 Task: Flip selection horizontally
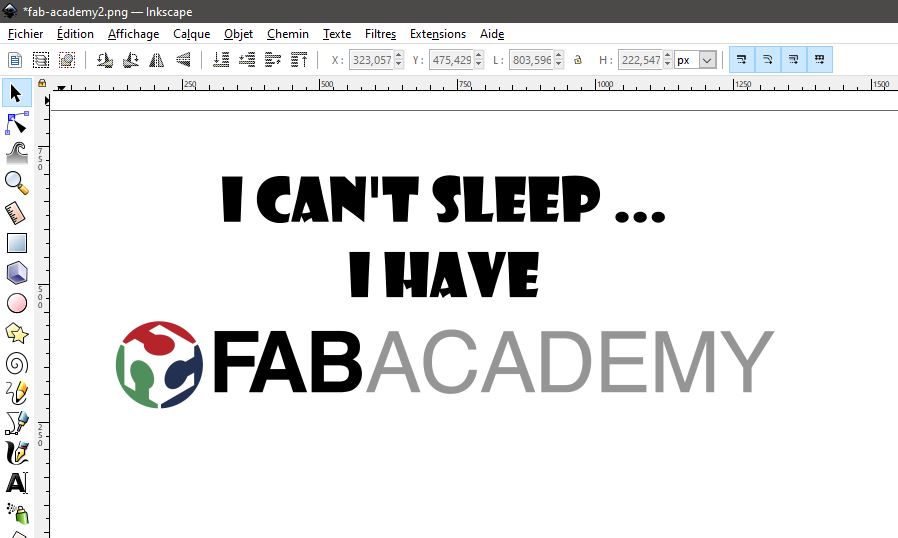[156, 60]
